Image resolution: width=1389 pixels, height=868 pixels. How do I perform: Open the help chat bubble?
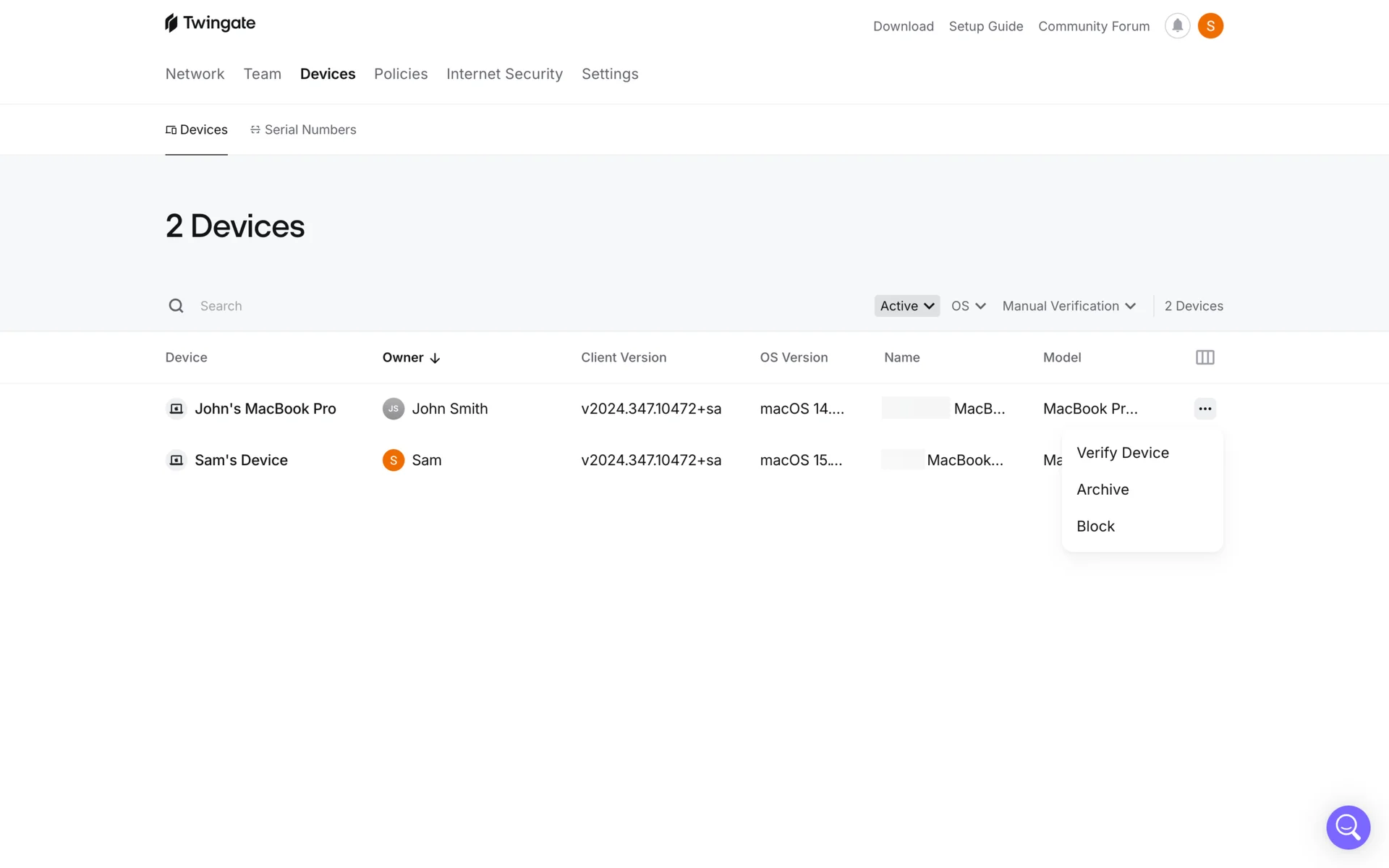click(x=1348, y=827)
